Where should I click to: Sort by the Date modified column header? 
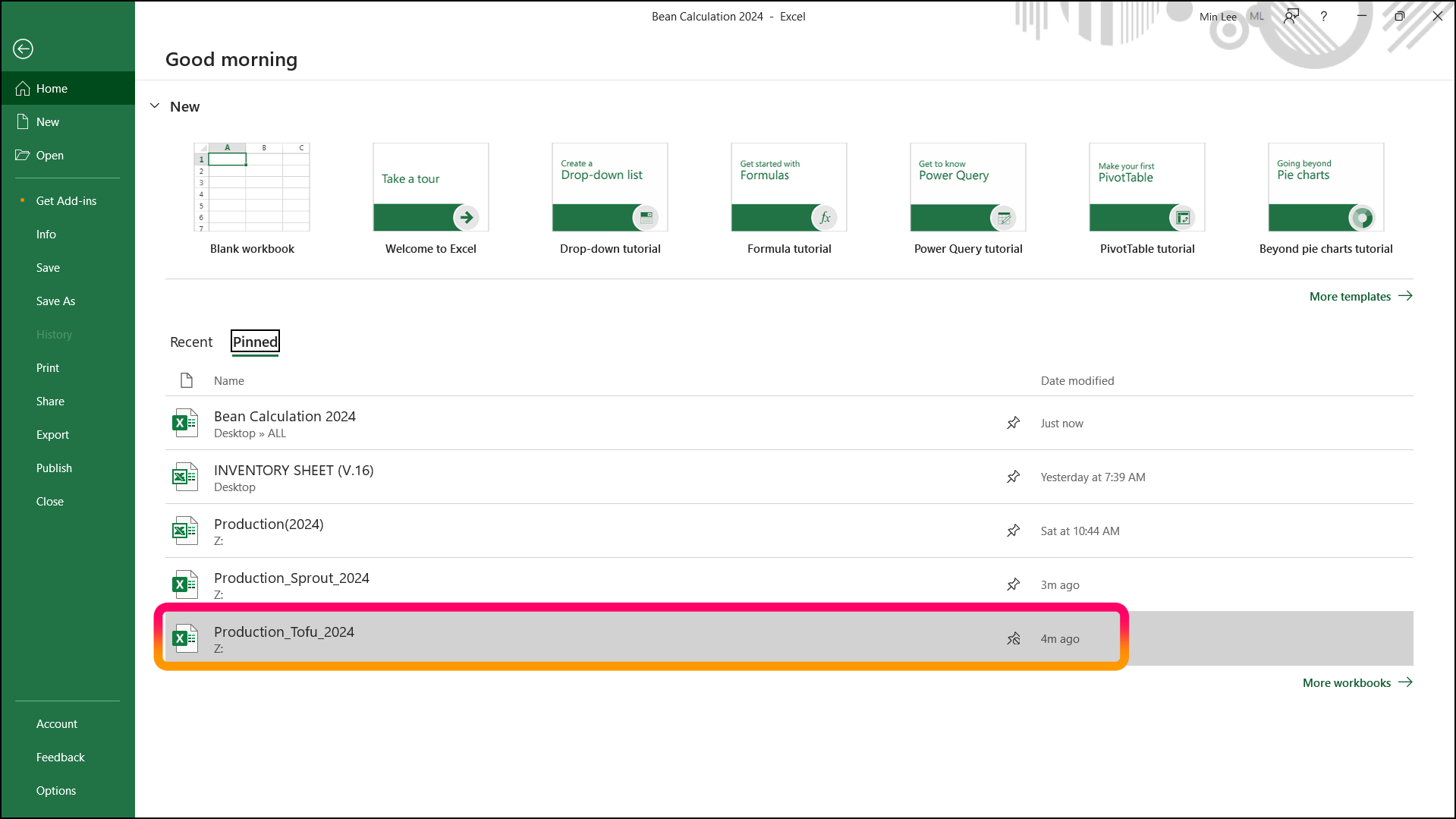[1077, 380]
